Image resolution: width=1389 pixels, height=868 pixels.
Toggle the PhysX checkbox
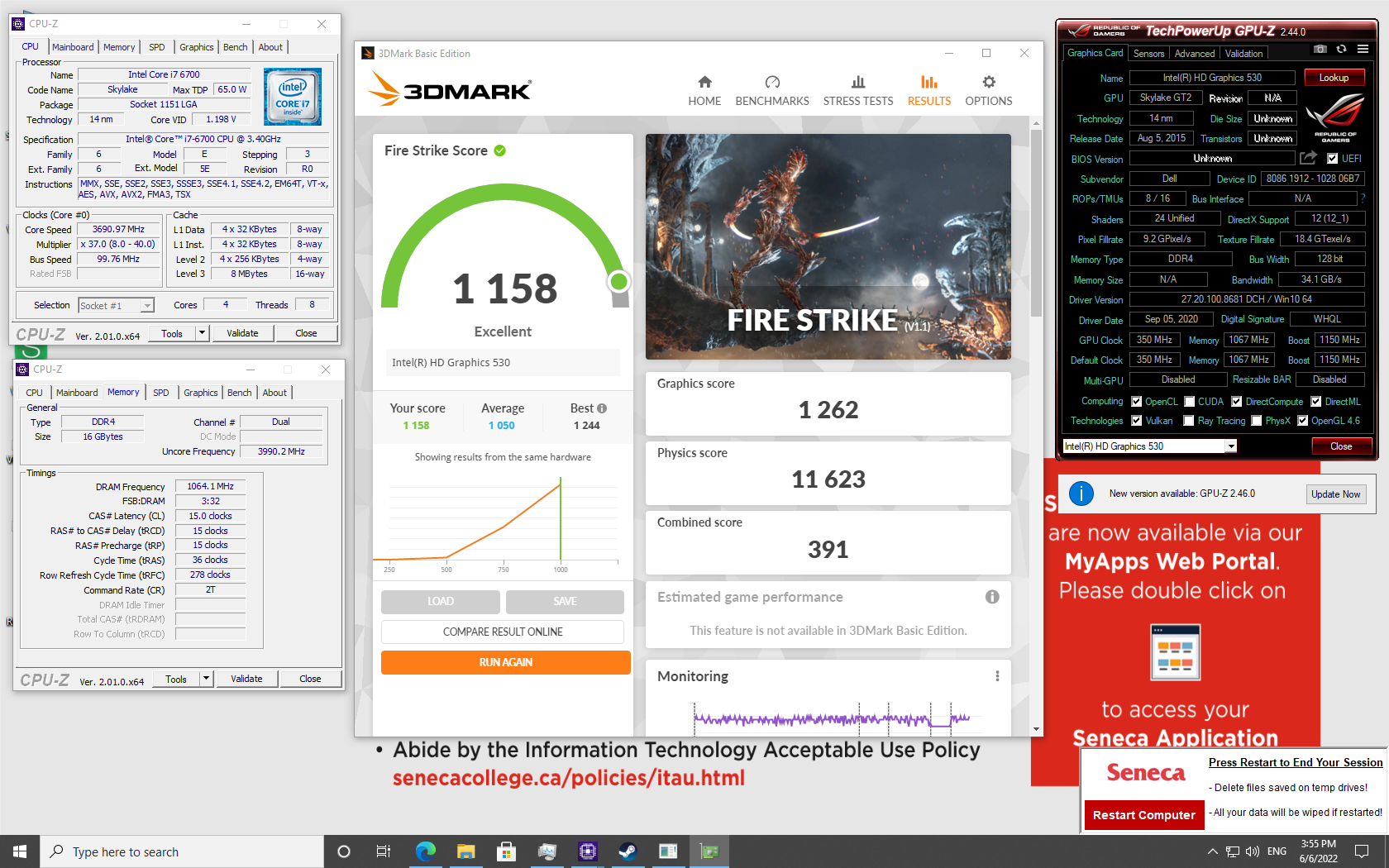(x=1256, y=421)
